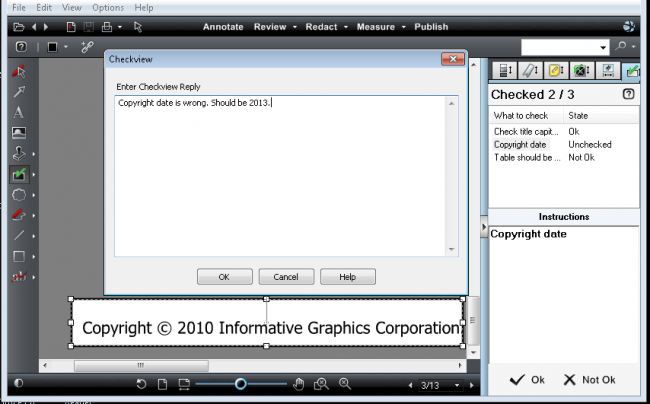Screen dimensions: 650x404
Task: Close the Checkview dialog
Action: coord(453,59)
